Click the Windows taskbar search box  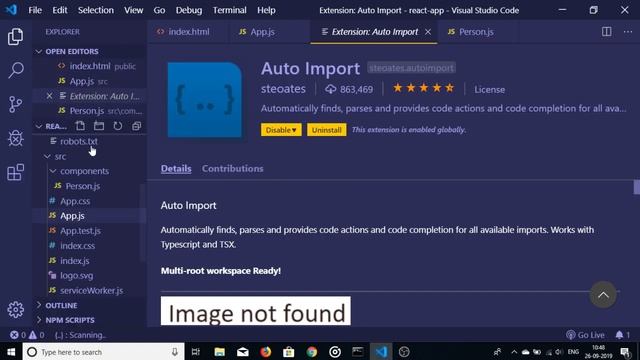(x=104, y=352)
